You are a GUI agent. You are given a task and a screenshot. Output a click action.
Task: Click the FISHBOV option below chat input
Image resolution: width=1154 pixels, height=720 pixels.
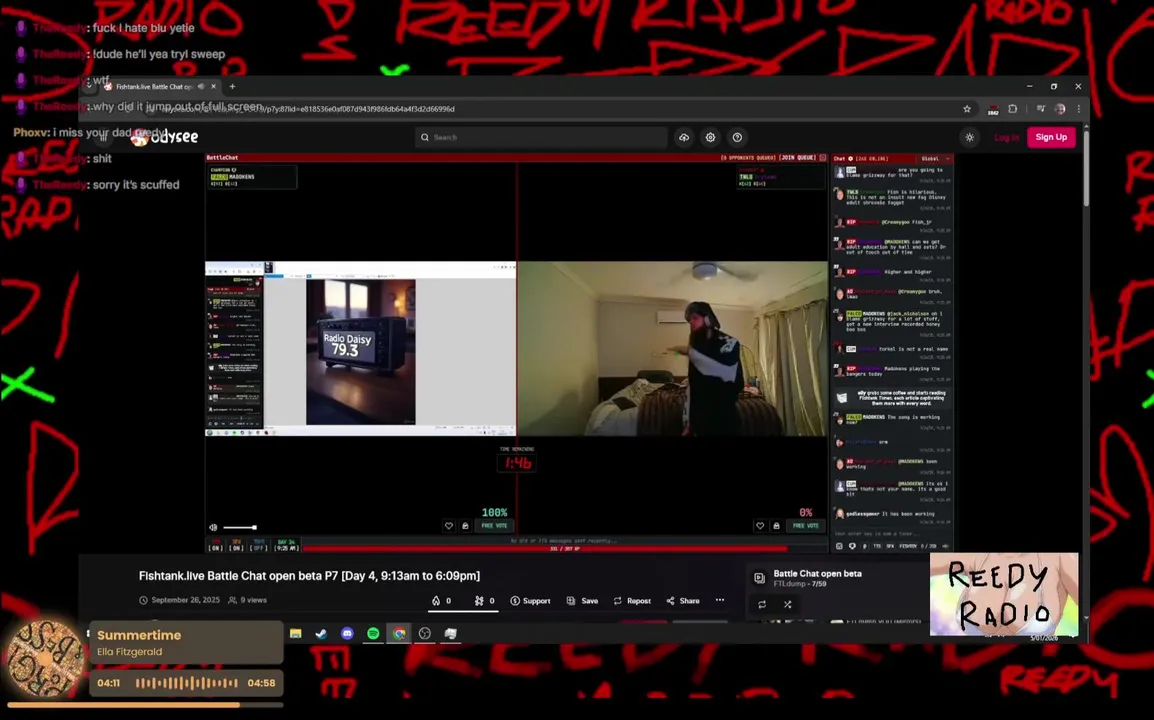pos(907,546)
